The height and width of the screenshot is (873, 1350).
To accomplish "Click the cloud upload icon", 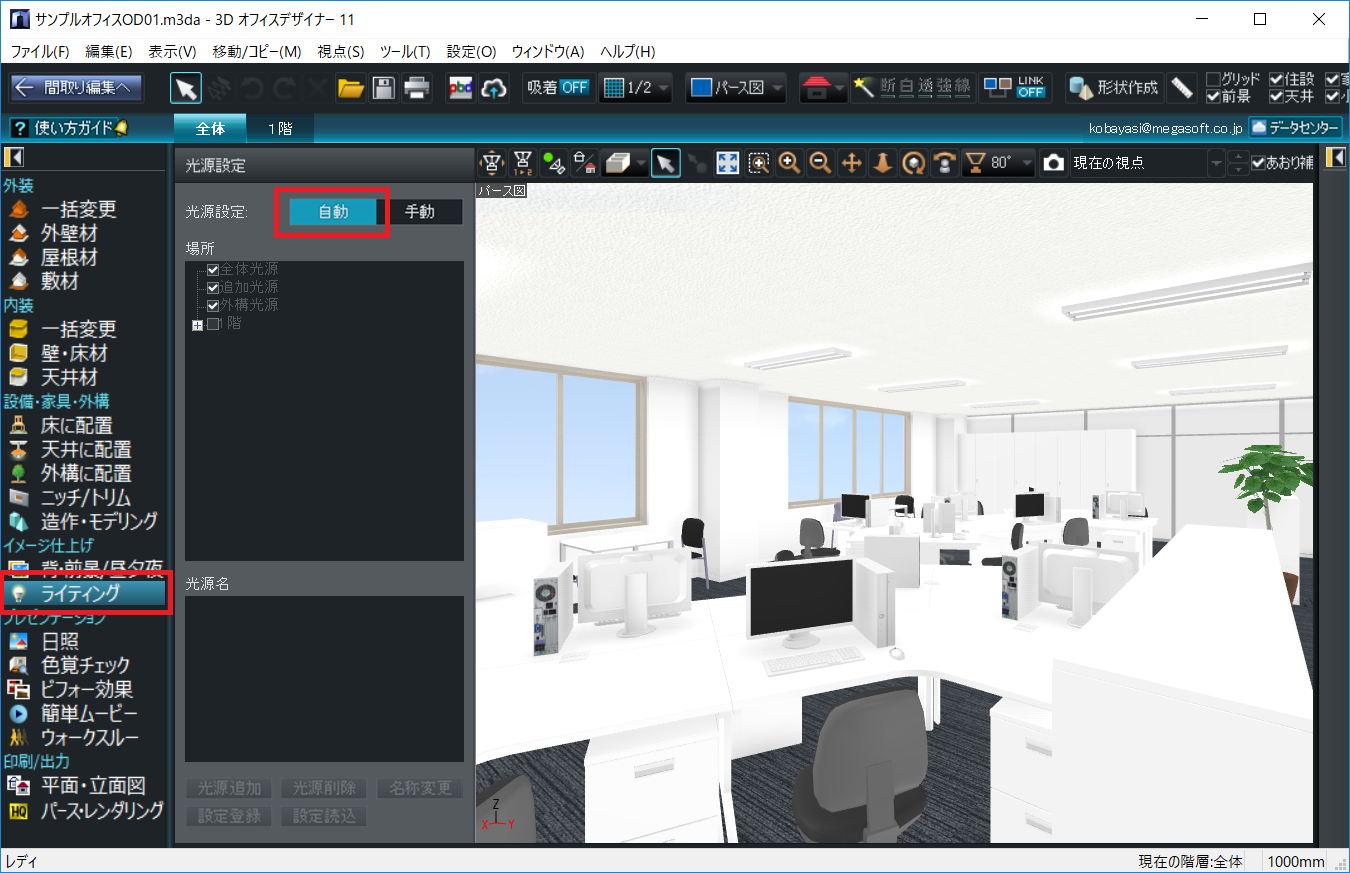I will click(494, 88).
